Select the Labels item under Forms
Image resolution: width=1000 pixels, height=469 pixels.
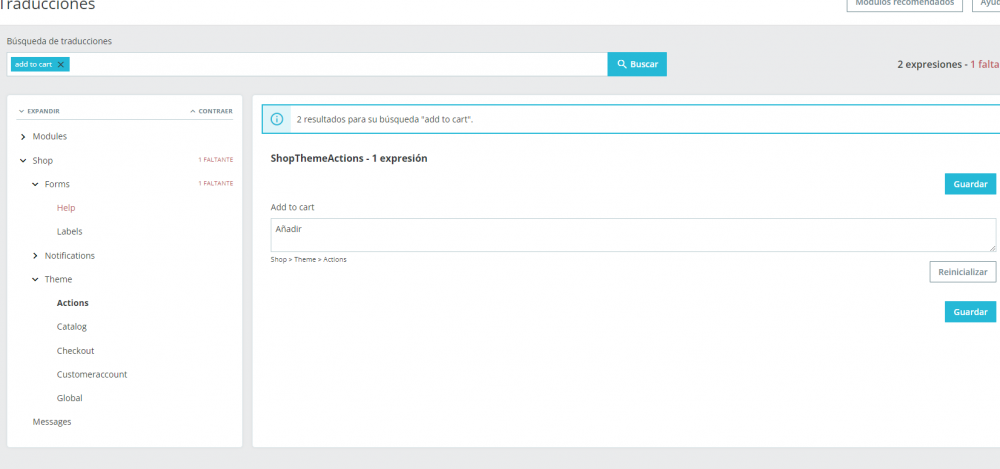pyautogui.click(x=70, y=232)
